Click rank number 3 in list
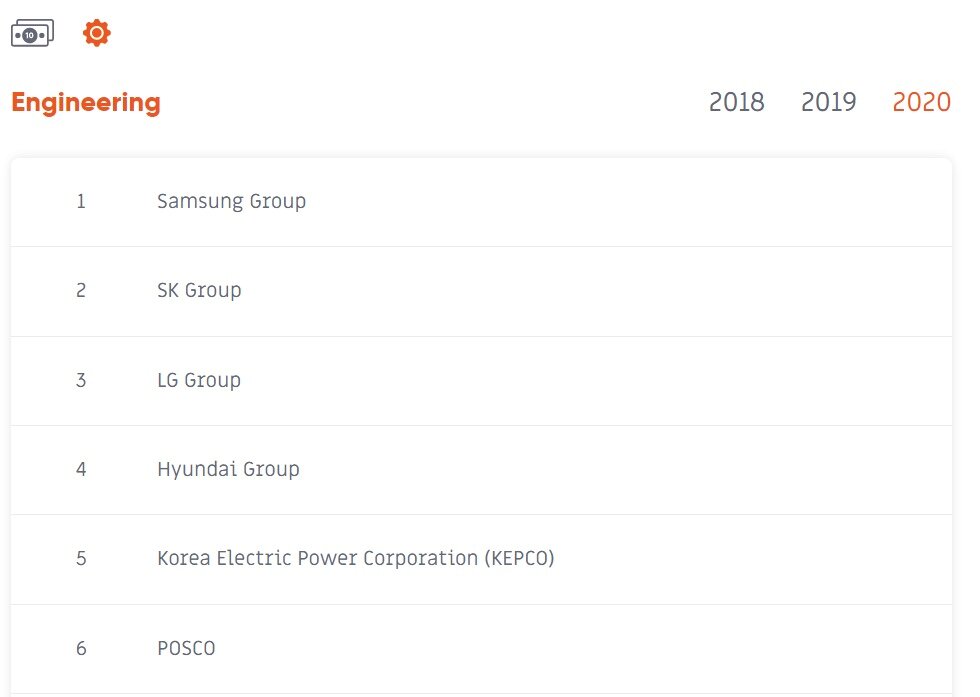This screenshot has width=980, height=697. (x=81, y=380)
